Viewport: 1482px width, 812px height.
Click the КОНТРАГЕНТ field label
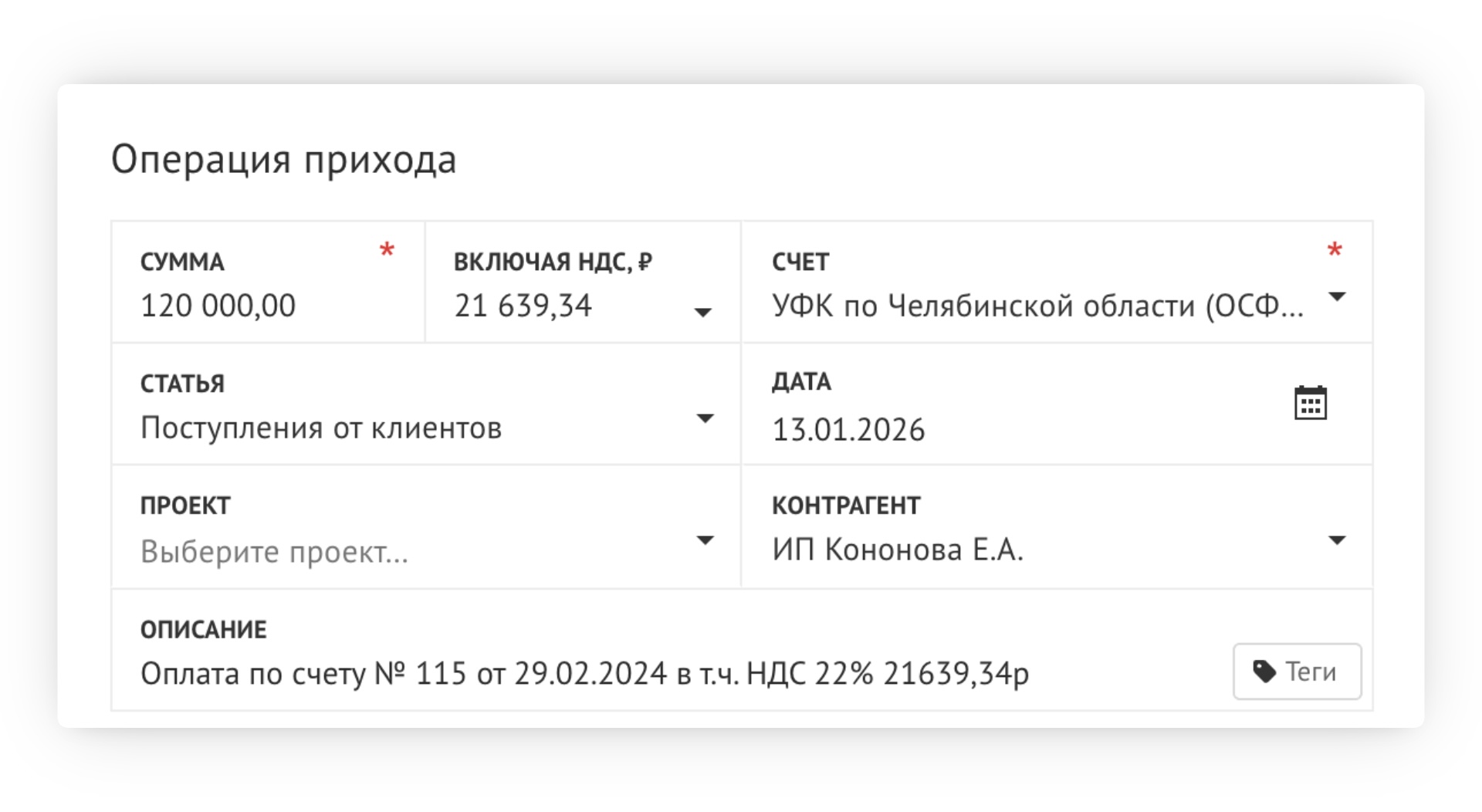846,506
